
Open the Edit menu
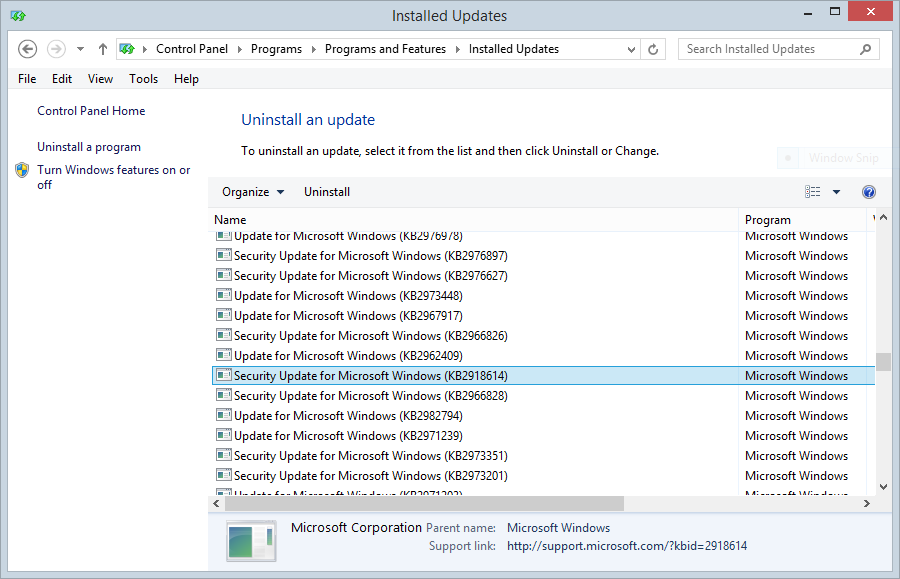point(62,79)
